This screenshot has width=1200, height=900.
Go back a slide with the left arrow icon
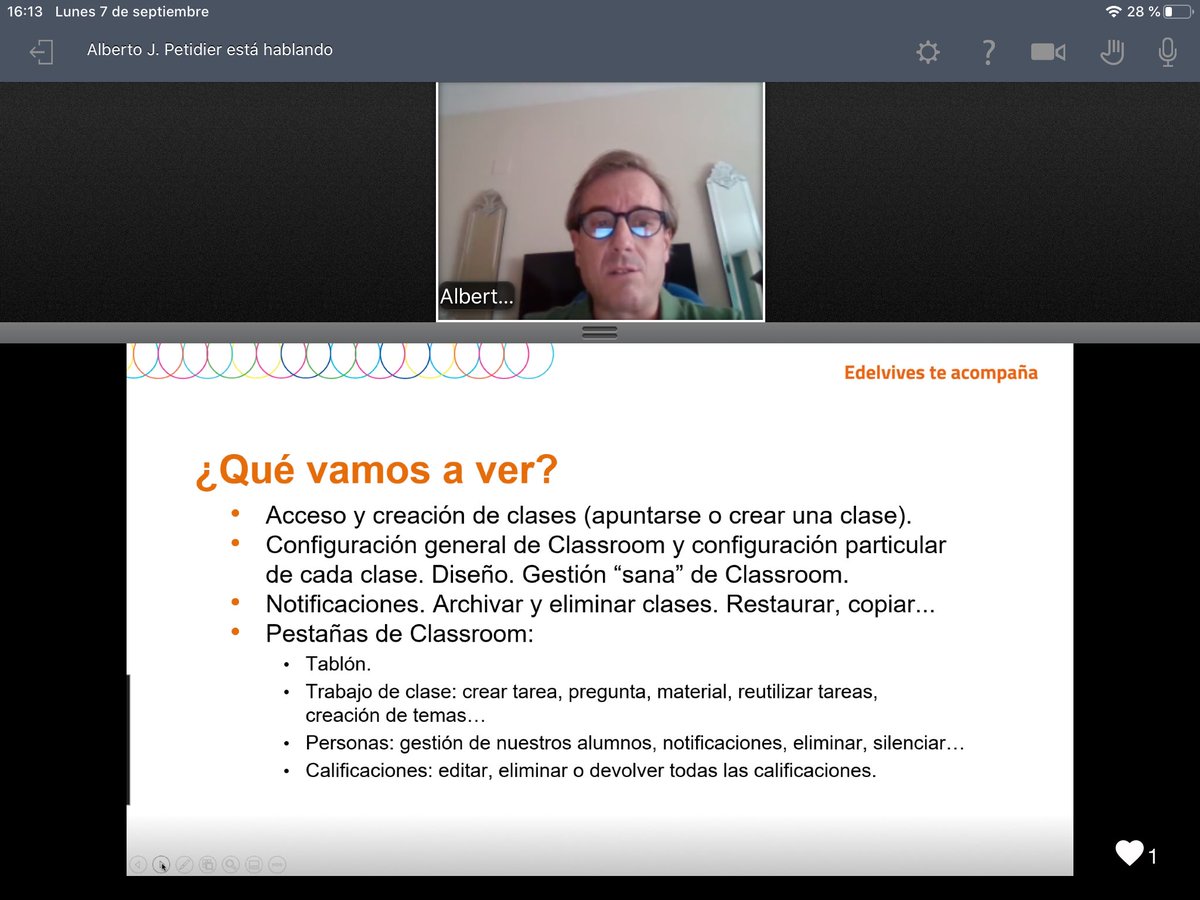[138, 865]
